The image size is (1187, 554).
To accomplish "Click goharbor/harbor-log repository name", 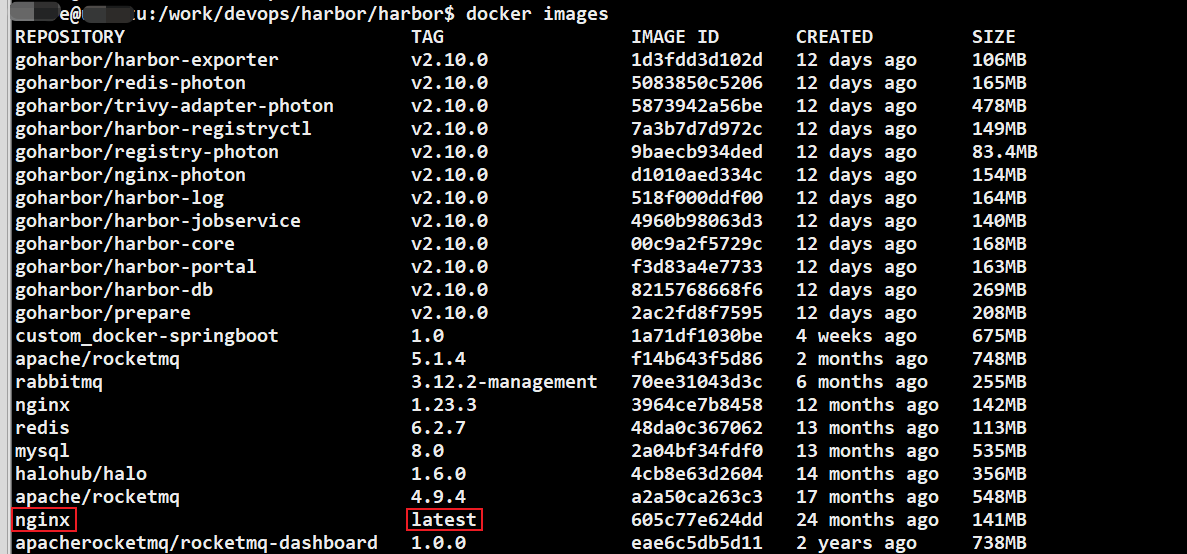I will click(x=120, y=198).
